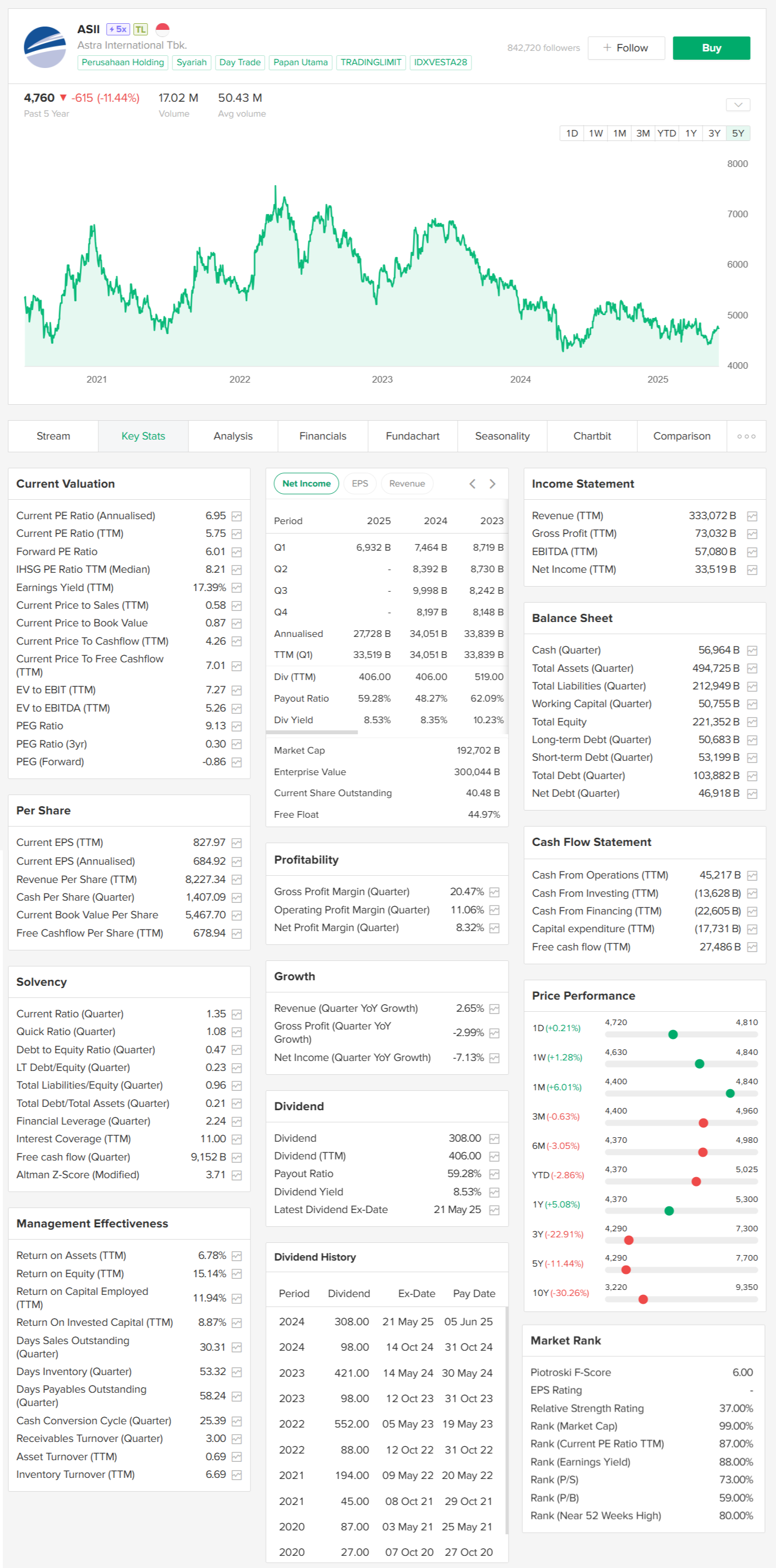This screenshot has height=1568, width=776.
Task: Expand the chart options dropdown chevron
Action: coord(738,104)
